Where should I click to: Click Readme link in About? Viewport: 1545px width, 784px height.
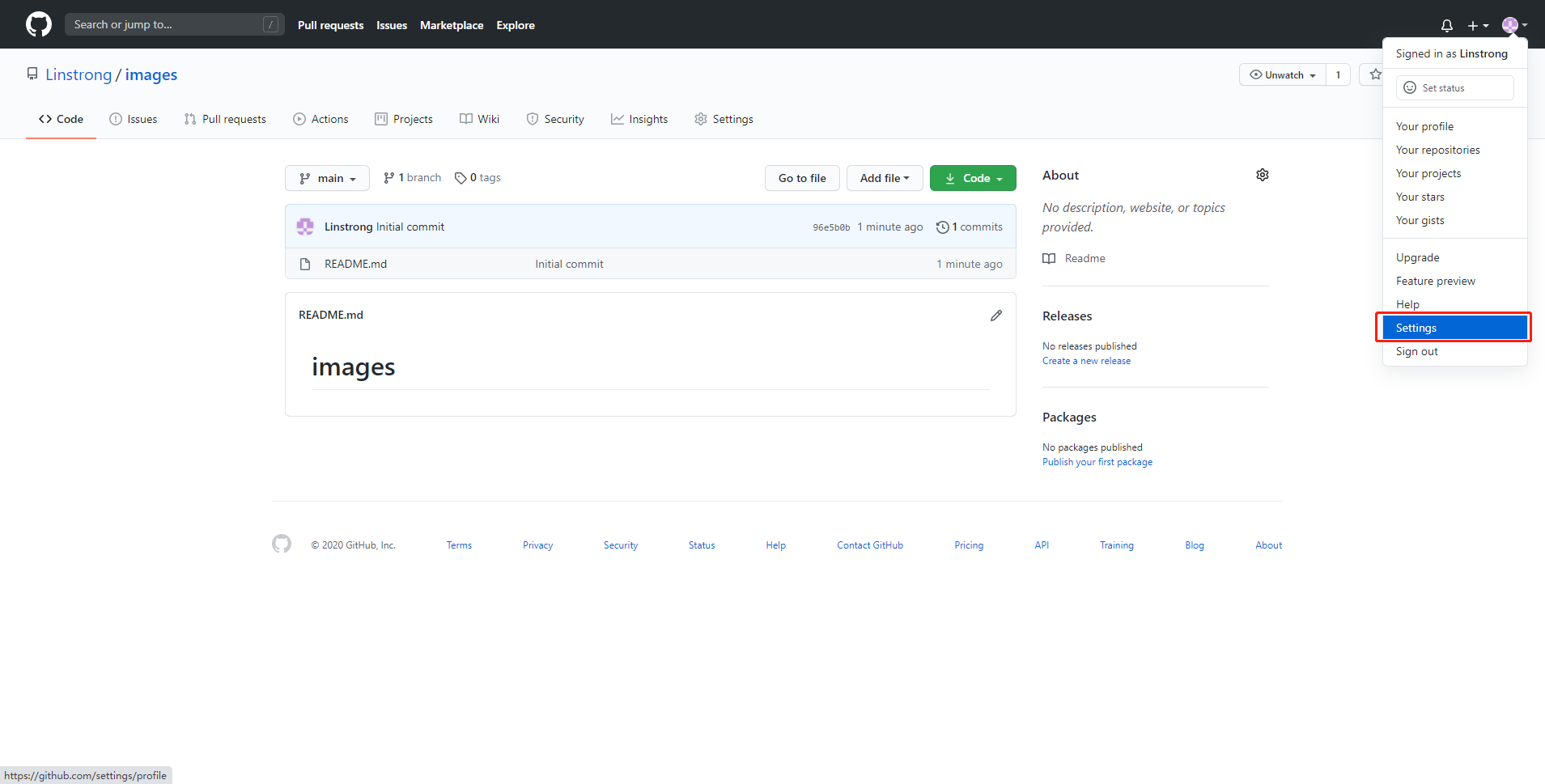[x=1084, y=259]
